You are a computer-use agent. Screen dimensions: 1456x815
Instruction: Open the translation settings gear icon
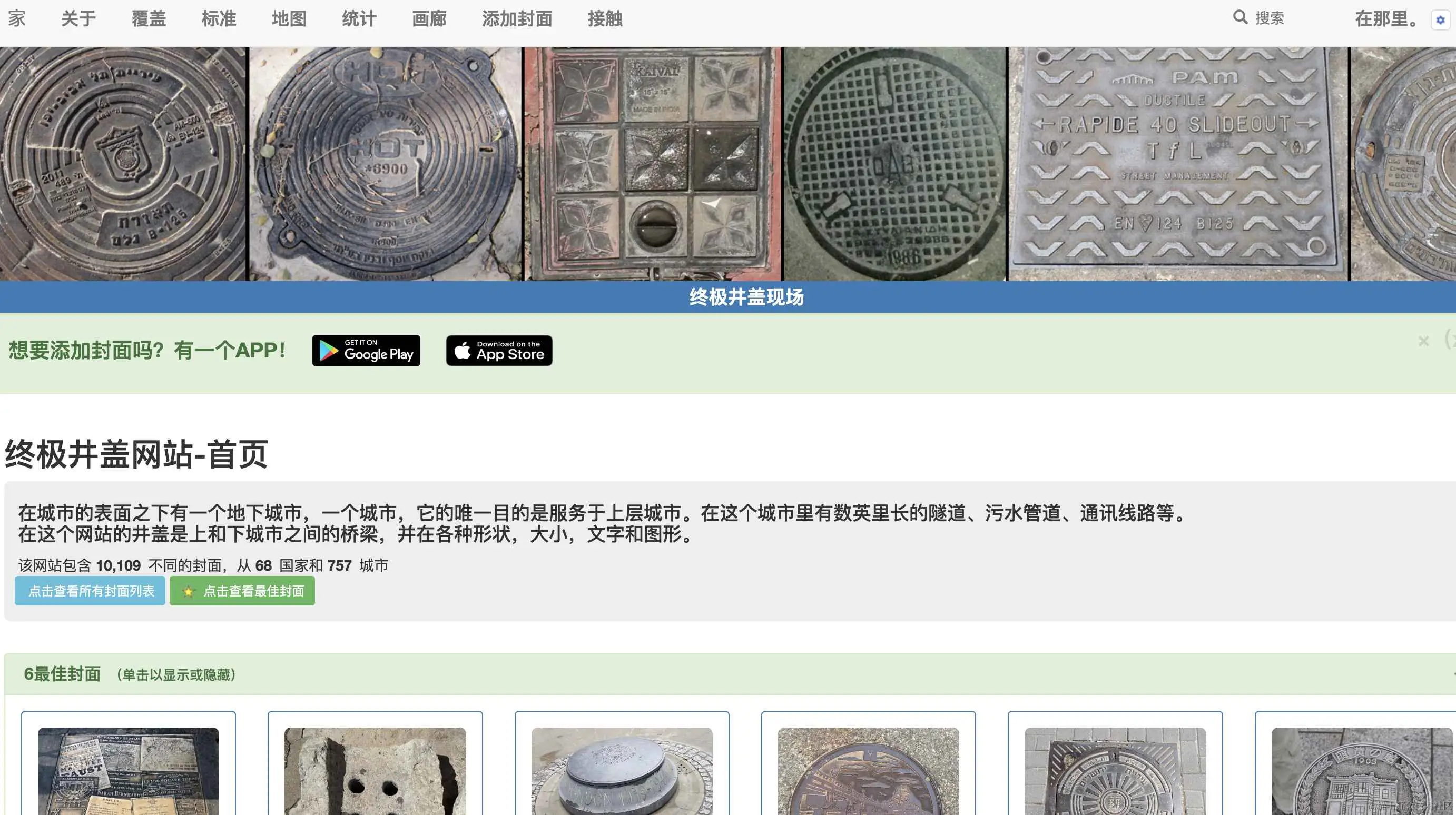click(1440, 21)
